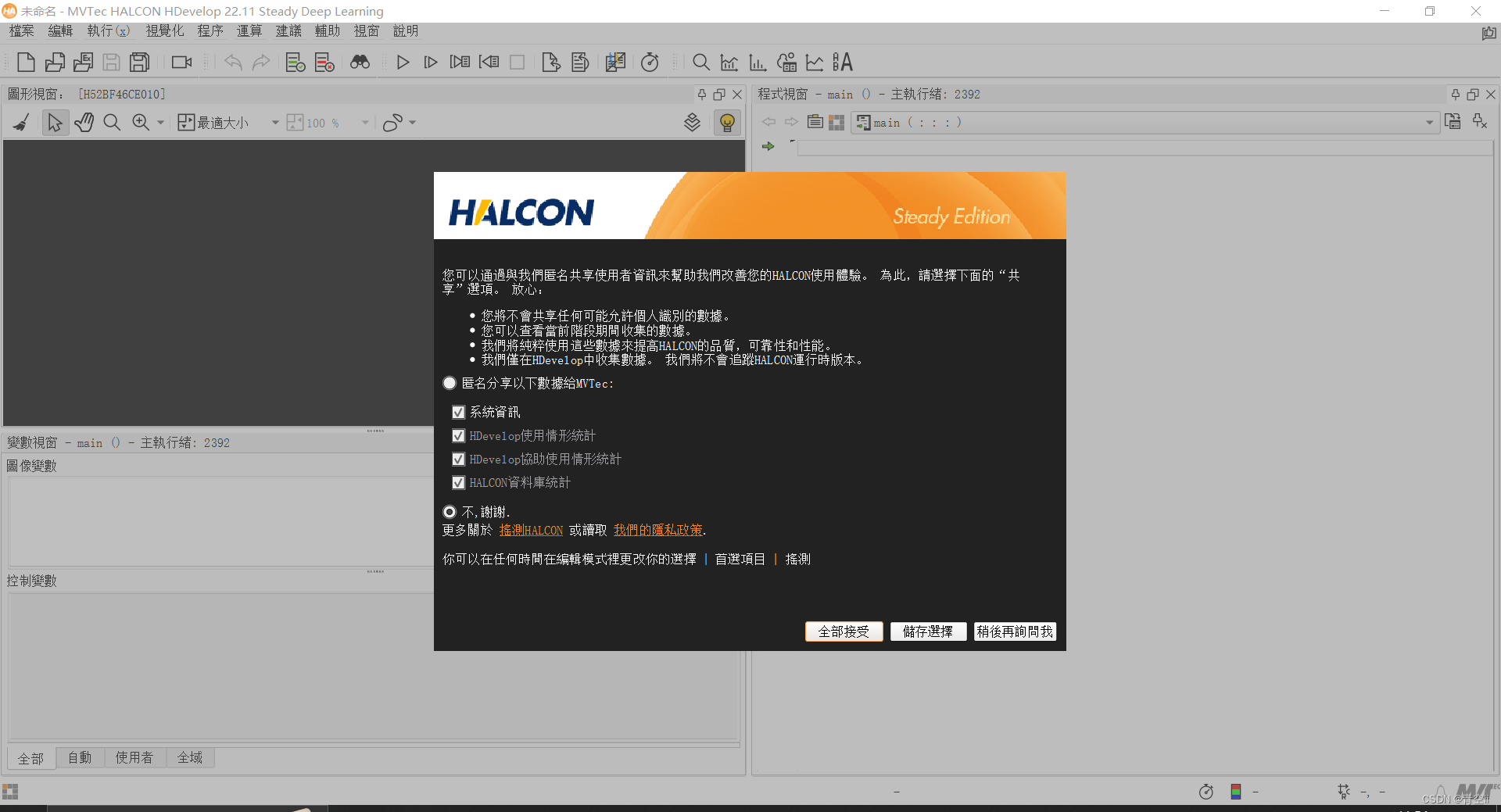The height and width of the screenshot is (812, 1501).
Task: Open the Image Acquisition camera icon
Action: (x=182, y=63)
